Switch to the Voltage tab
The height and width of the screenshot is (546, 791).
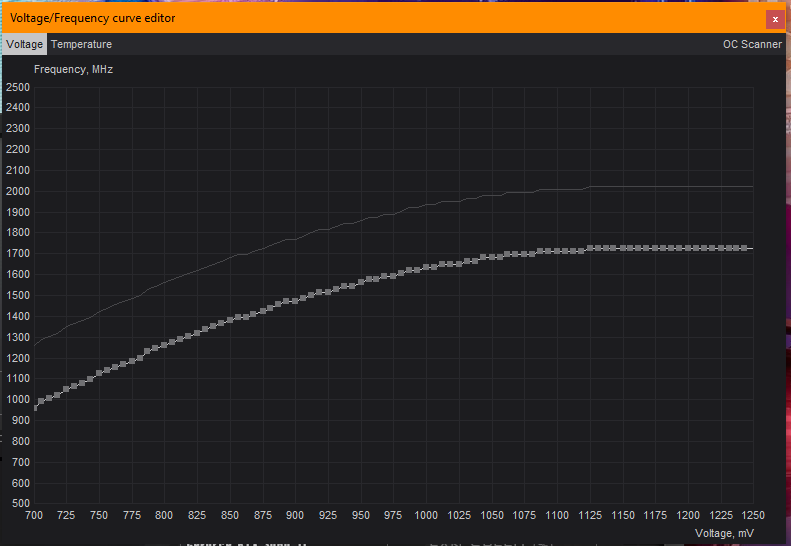pyautogui.click(x=25, y=44)
